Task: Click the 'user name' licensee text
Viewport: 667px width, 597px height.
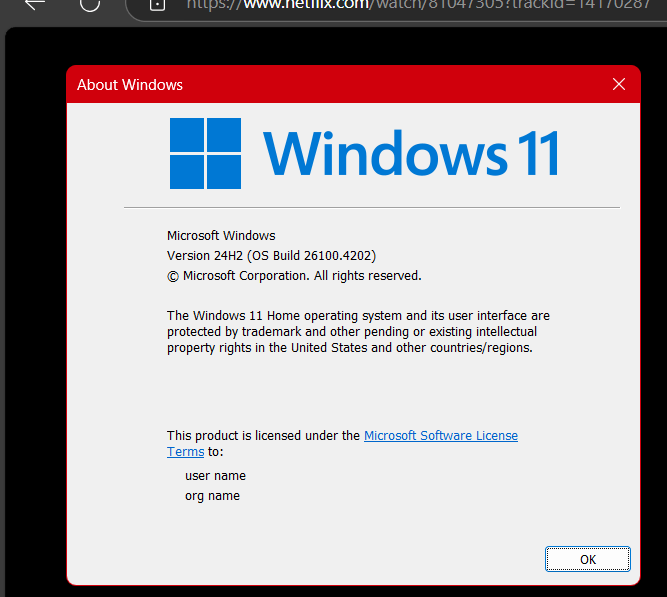Action: 215,476
